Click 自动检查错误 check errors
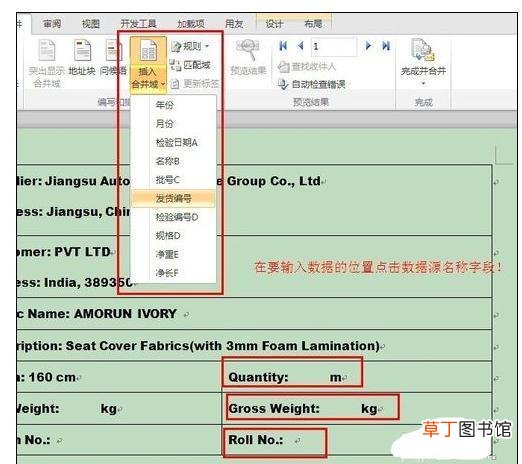 pos(312,84)
